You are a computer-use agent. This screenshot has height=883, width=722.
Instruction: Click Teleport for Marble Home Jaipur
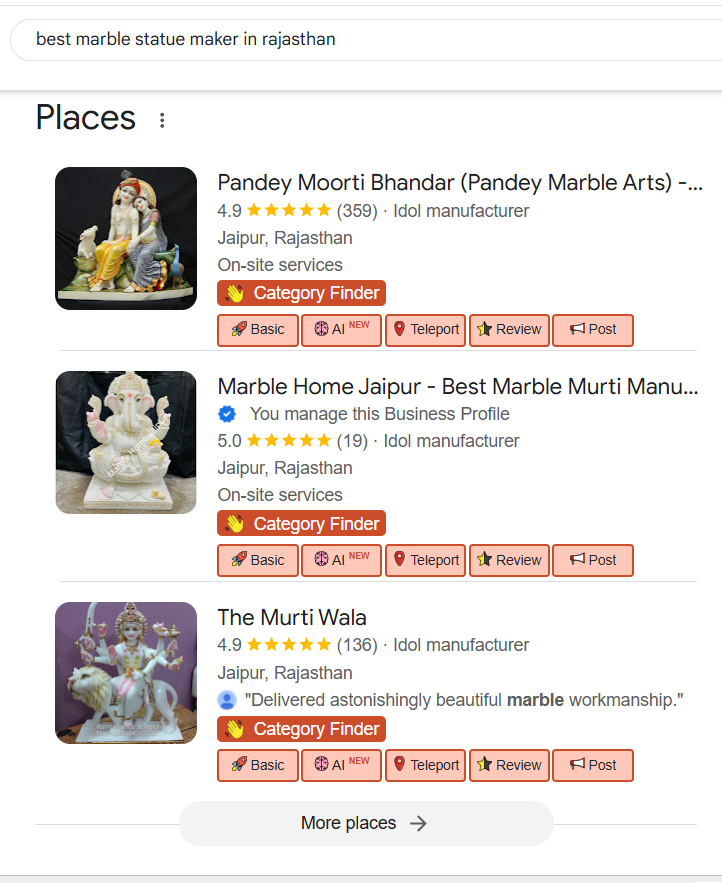tap(425, 561)
